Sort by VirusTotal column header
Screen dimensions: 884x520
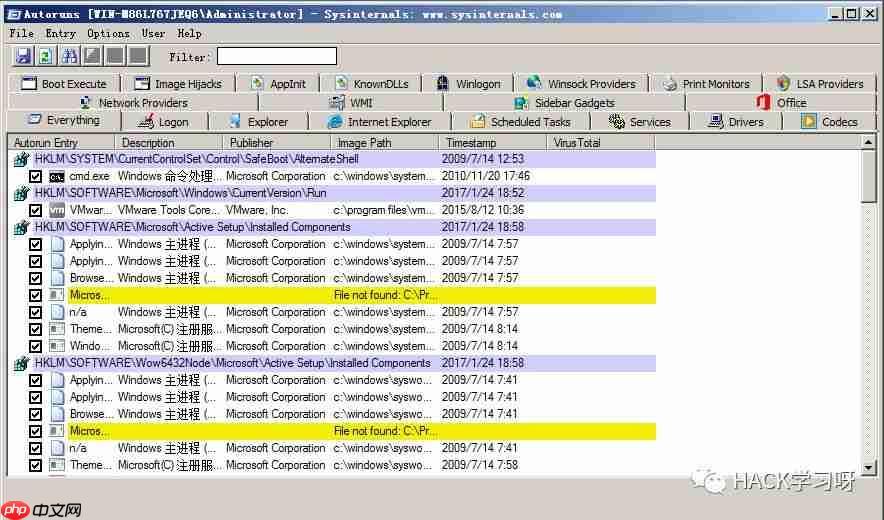tap(601, 143)
